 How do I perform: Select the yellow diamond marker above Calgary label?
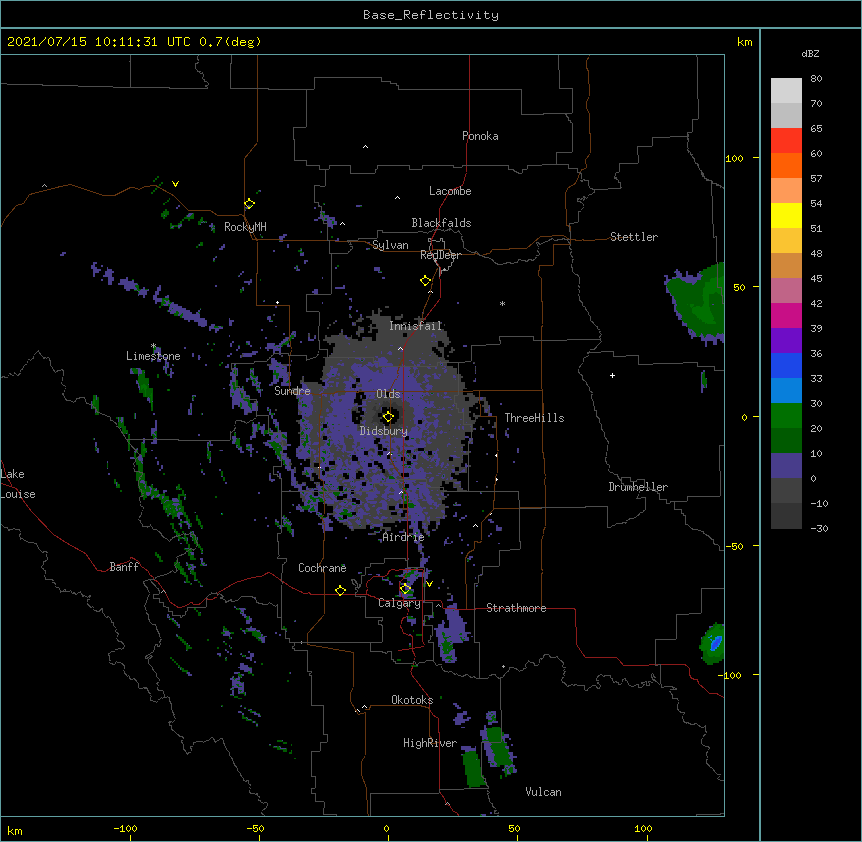405,589
